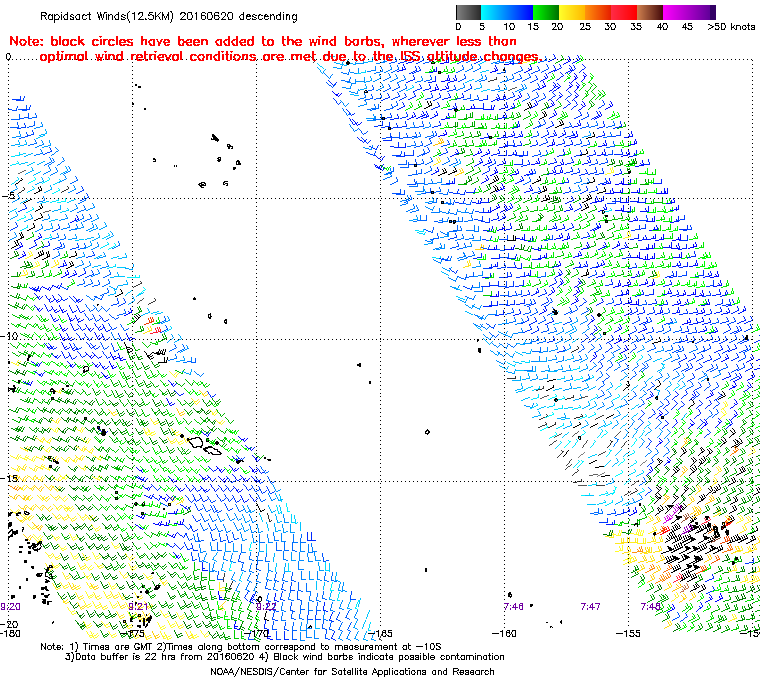Click the red note line starting 'Note: black circles'
This screenshot has height=688, width=760.
(x=263, y=41)
